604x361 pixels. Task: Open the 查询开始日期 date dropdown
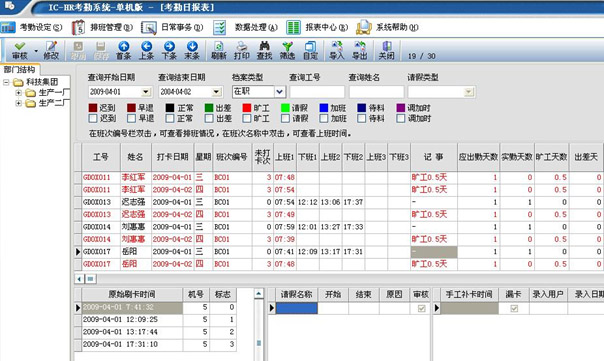coord(146,92)
